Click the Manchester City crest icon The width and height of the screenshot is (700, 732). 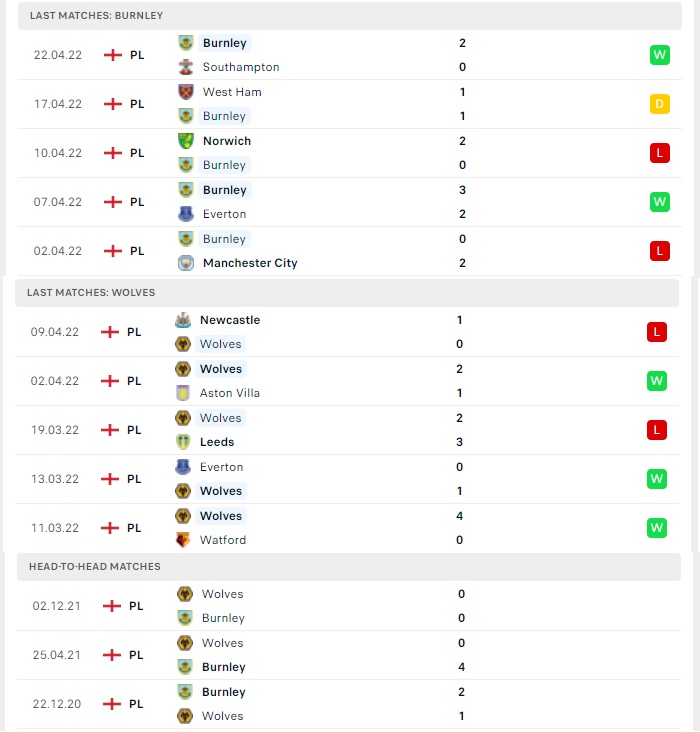pos(185,263)
